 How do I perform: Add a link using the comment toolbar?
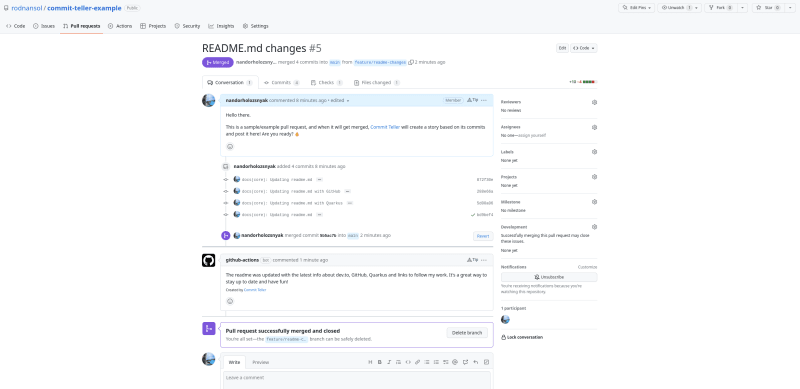coord(417,362)
